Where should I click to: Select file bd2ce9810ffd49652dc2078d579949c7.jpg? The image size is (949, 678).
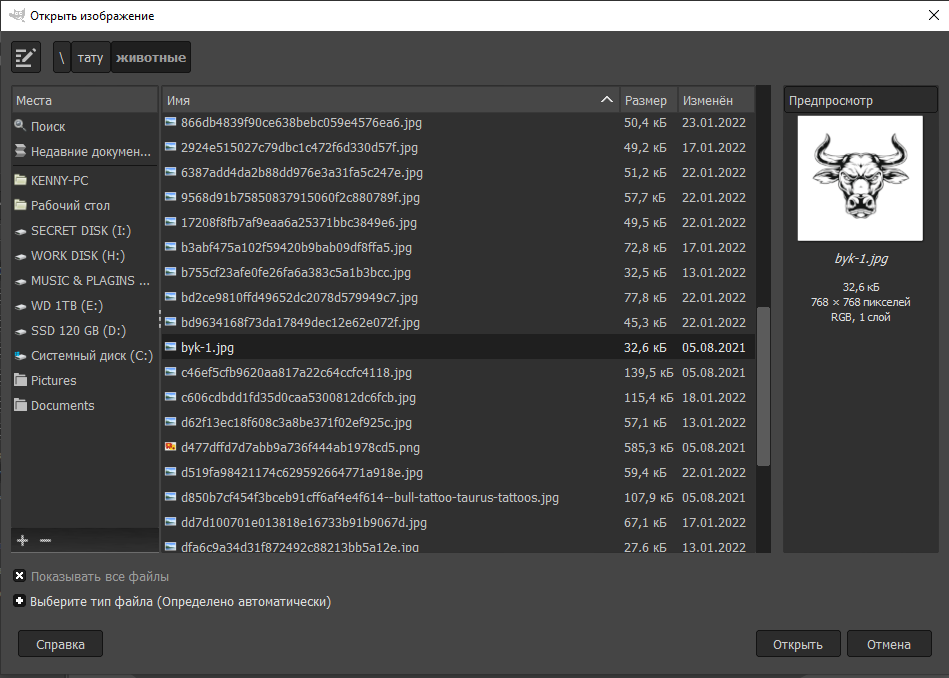click(458, 297)
